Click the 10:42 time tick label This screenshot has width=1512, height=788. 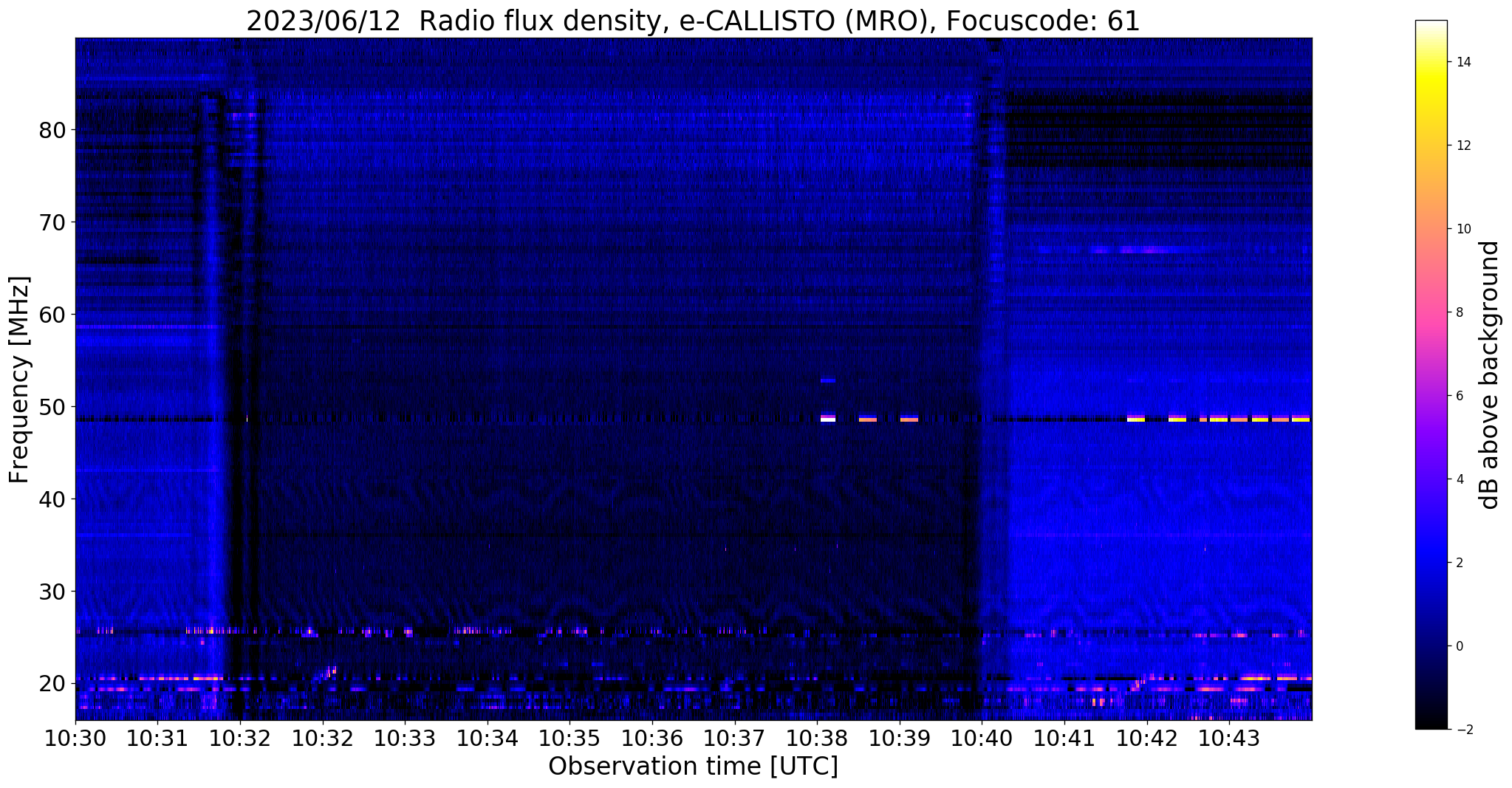[1146, 738]
